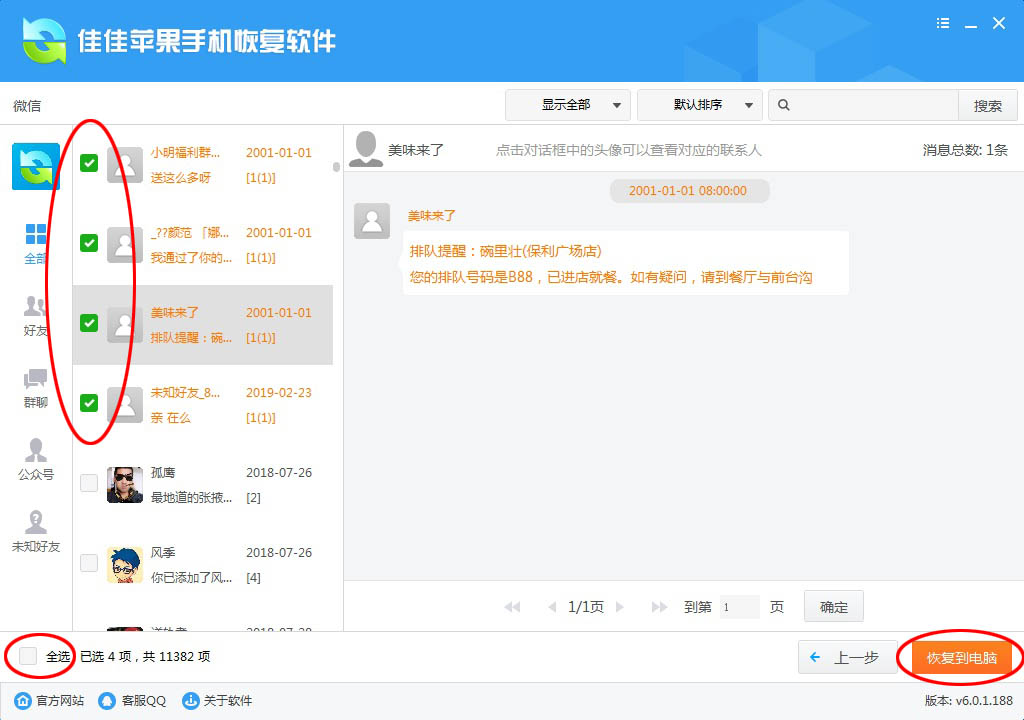
Task: Open 关于软件 about software link
Action: click(217, 700)
